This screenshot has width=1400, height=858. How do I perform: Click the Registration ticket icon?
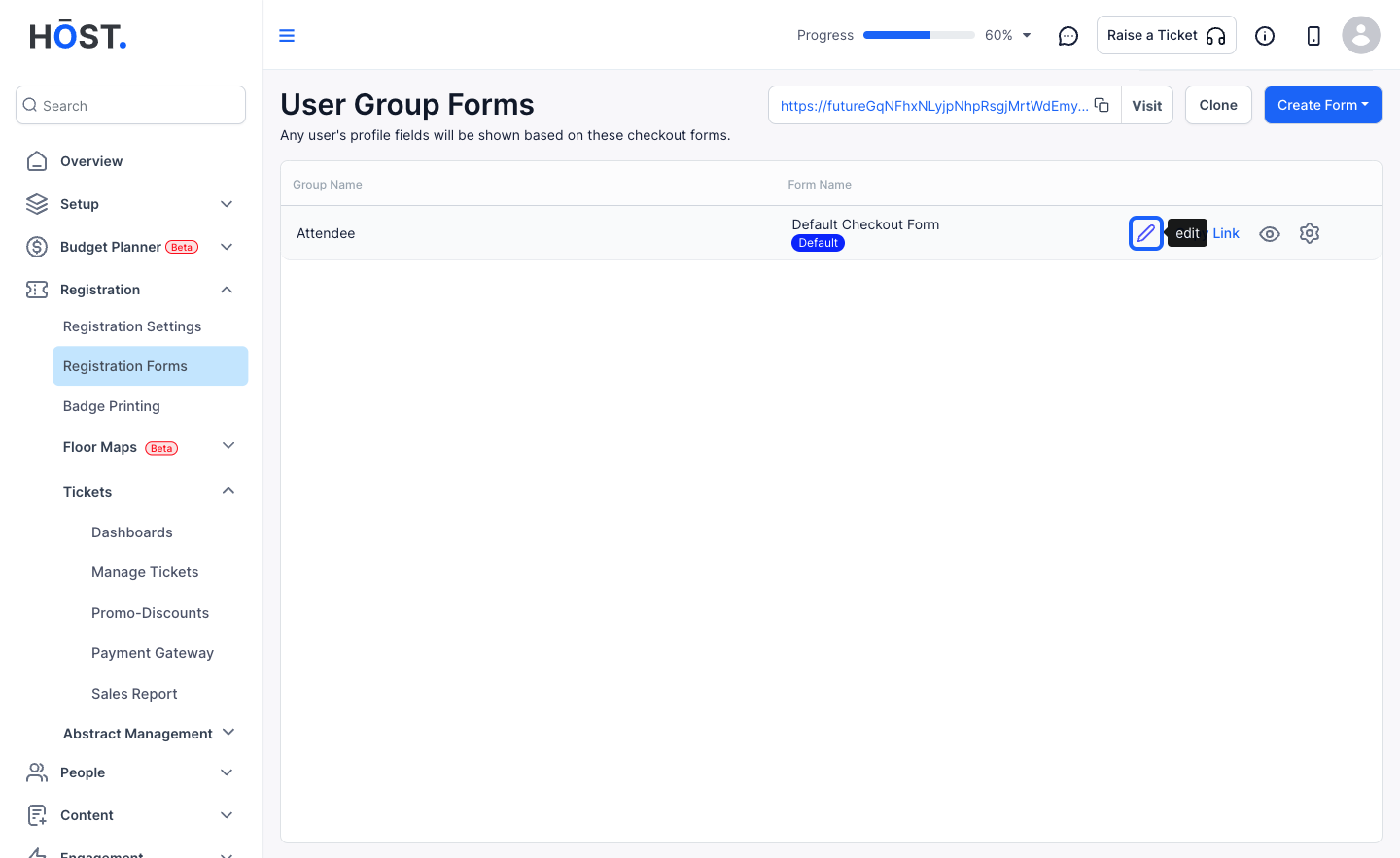click(x=37, y=290)
